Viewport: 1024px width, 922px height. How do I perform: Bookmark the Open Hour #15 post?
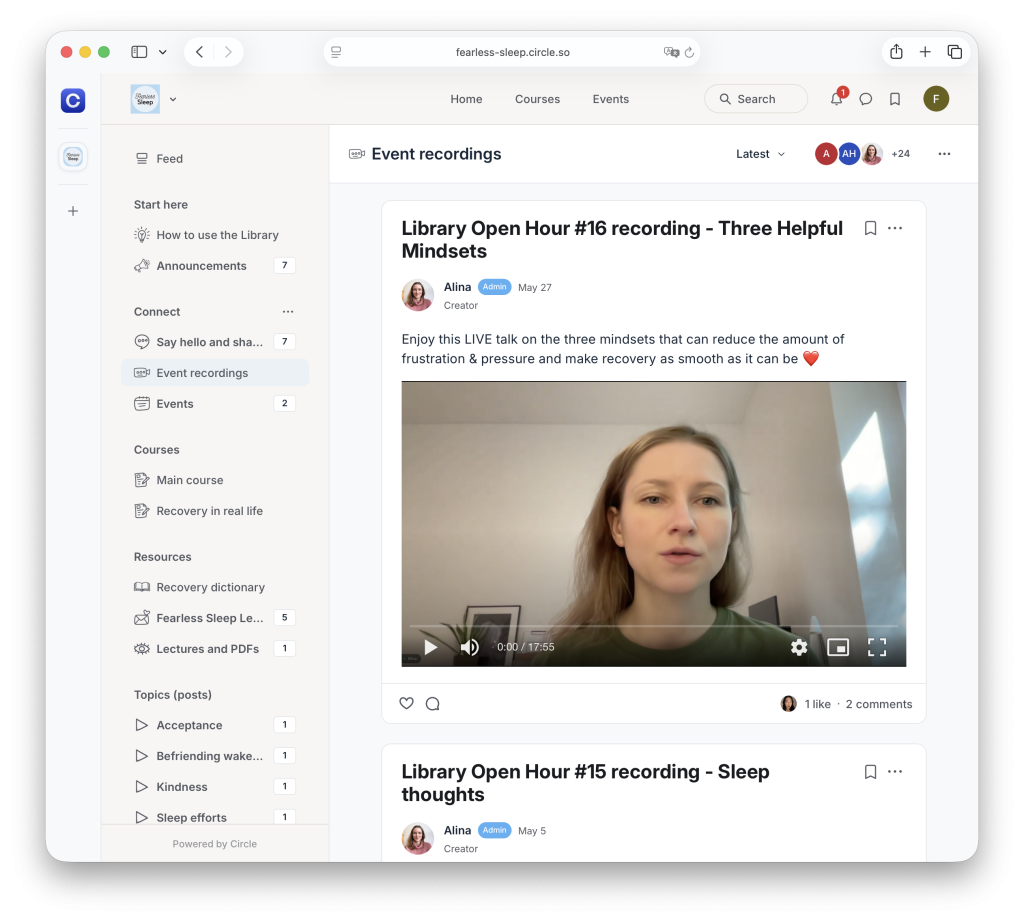pos(870,772)
